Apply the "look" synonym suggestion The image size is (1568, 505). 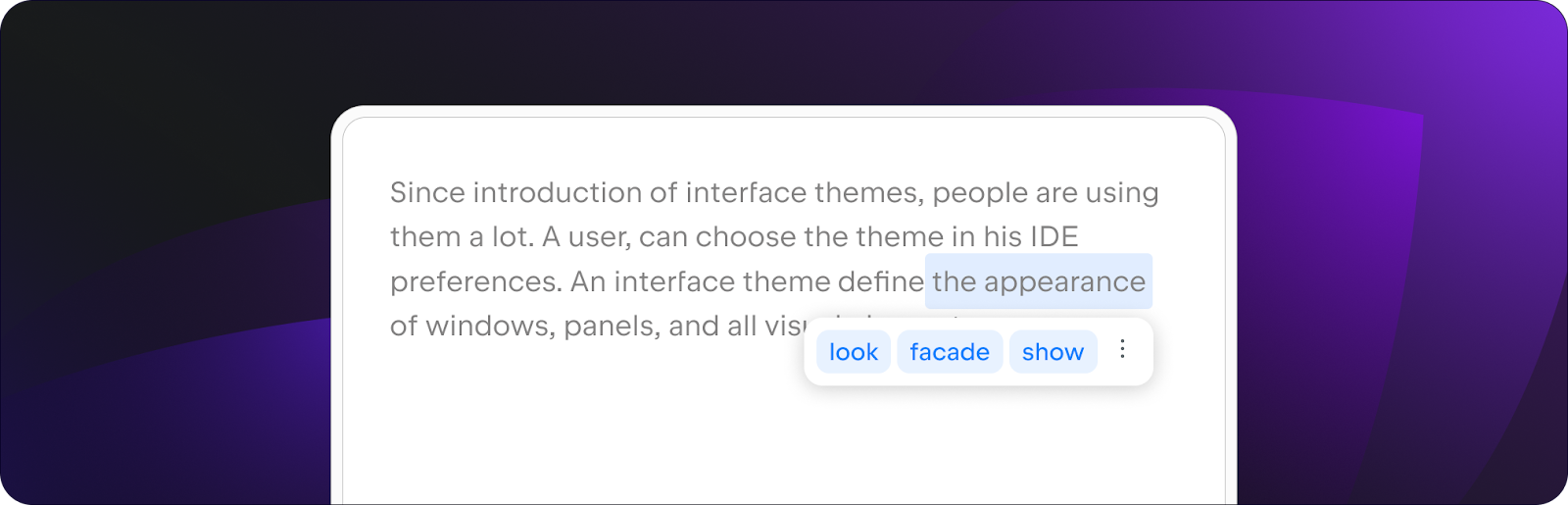pyautogui.click(x=854, y=352)
